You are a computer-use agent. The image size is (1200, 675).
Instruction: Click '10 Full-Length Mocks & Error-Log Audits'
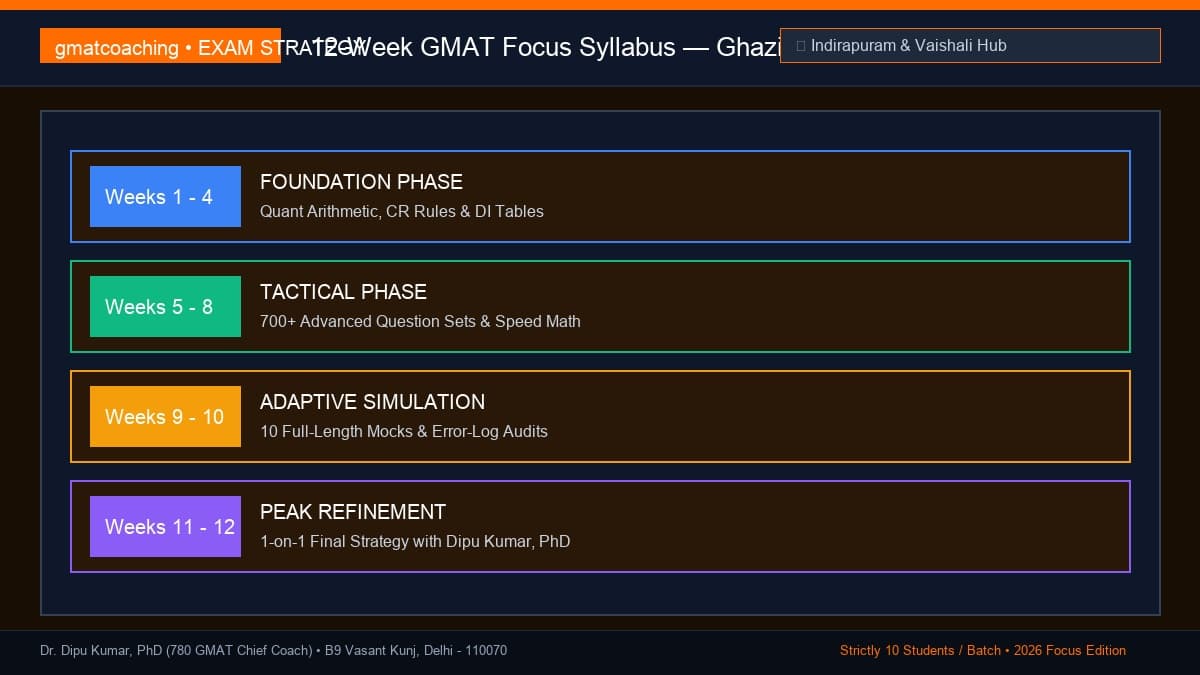(404, 432)
